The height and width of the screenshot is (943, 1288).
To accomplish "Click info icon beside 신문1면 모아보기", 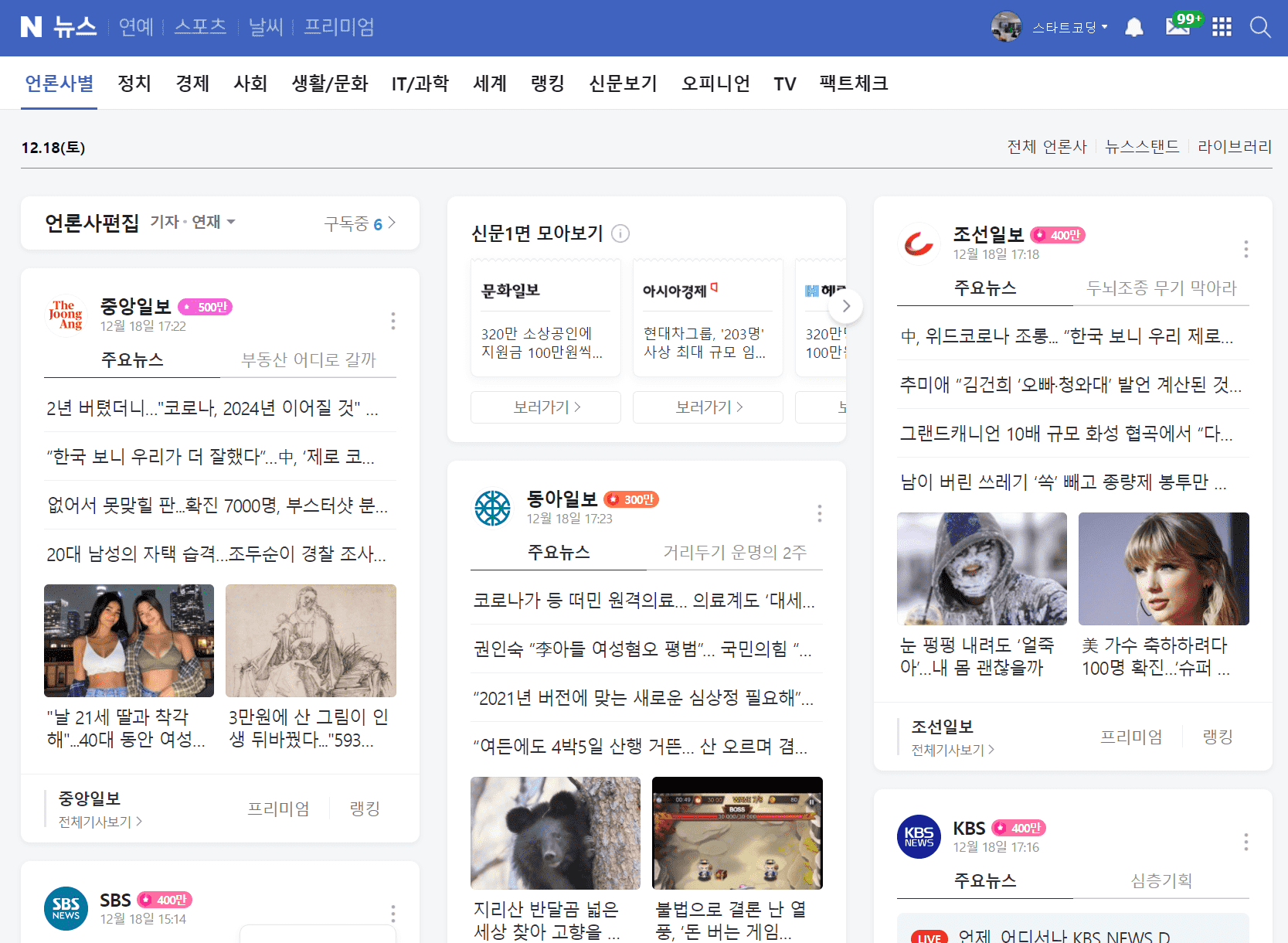I will coord(620,233).
